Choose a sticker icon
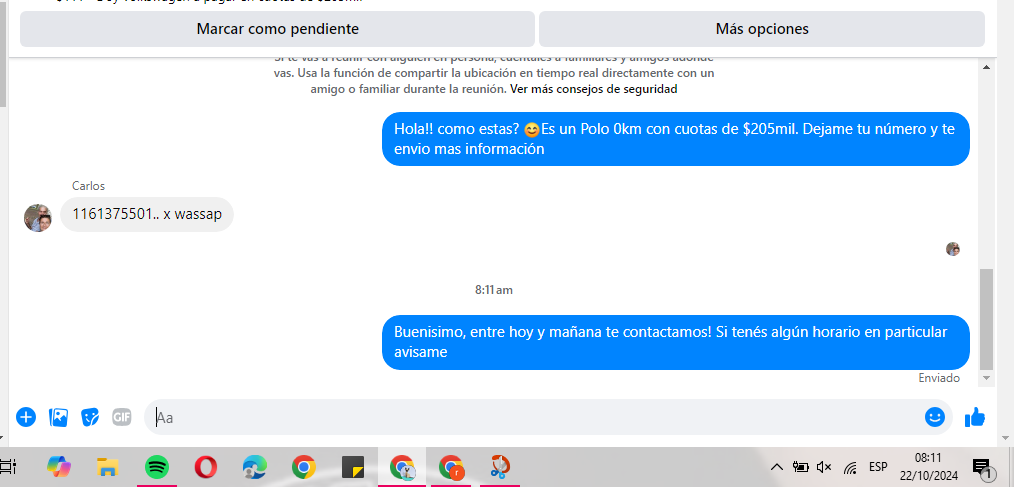This screenshot has width=1014, height=487. click(90, 417)
